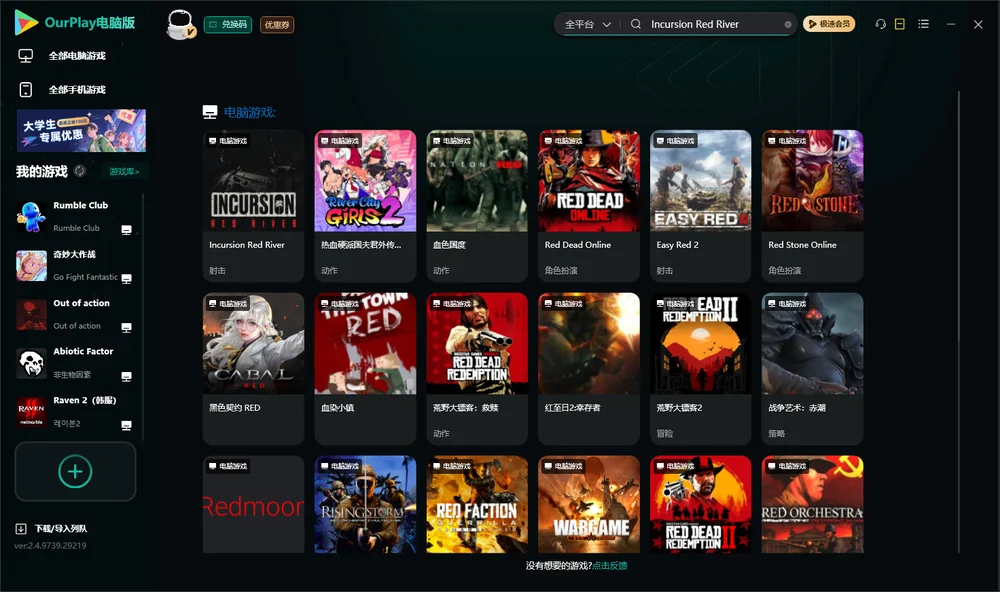Open the Rising Storm game card
The height and width of the screenshot is (592, 1000).
(365, 504)
